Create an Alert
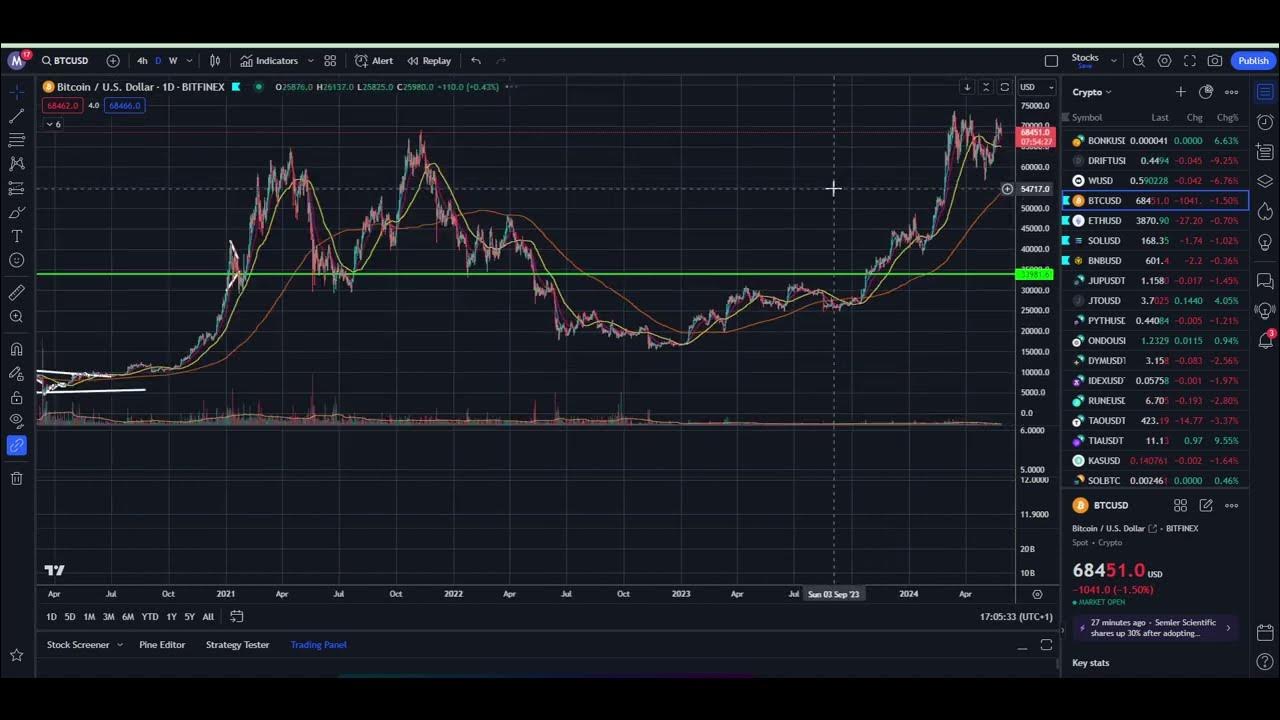The width and height of the screenshot is (1280, 720). (x=374, y=61)
